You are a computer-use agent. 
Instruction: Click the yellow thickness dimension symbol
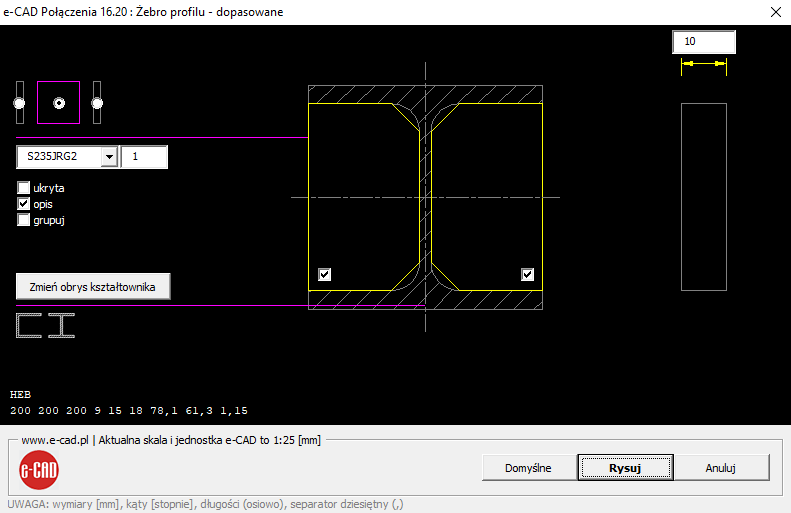tap(704, 66)
